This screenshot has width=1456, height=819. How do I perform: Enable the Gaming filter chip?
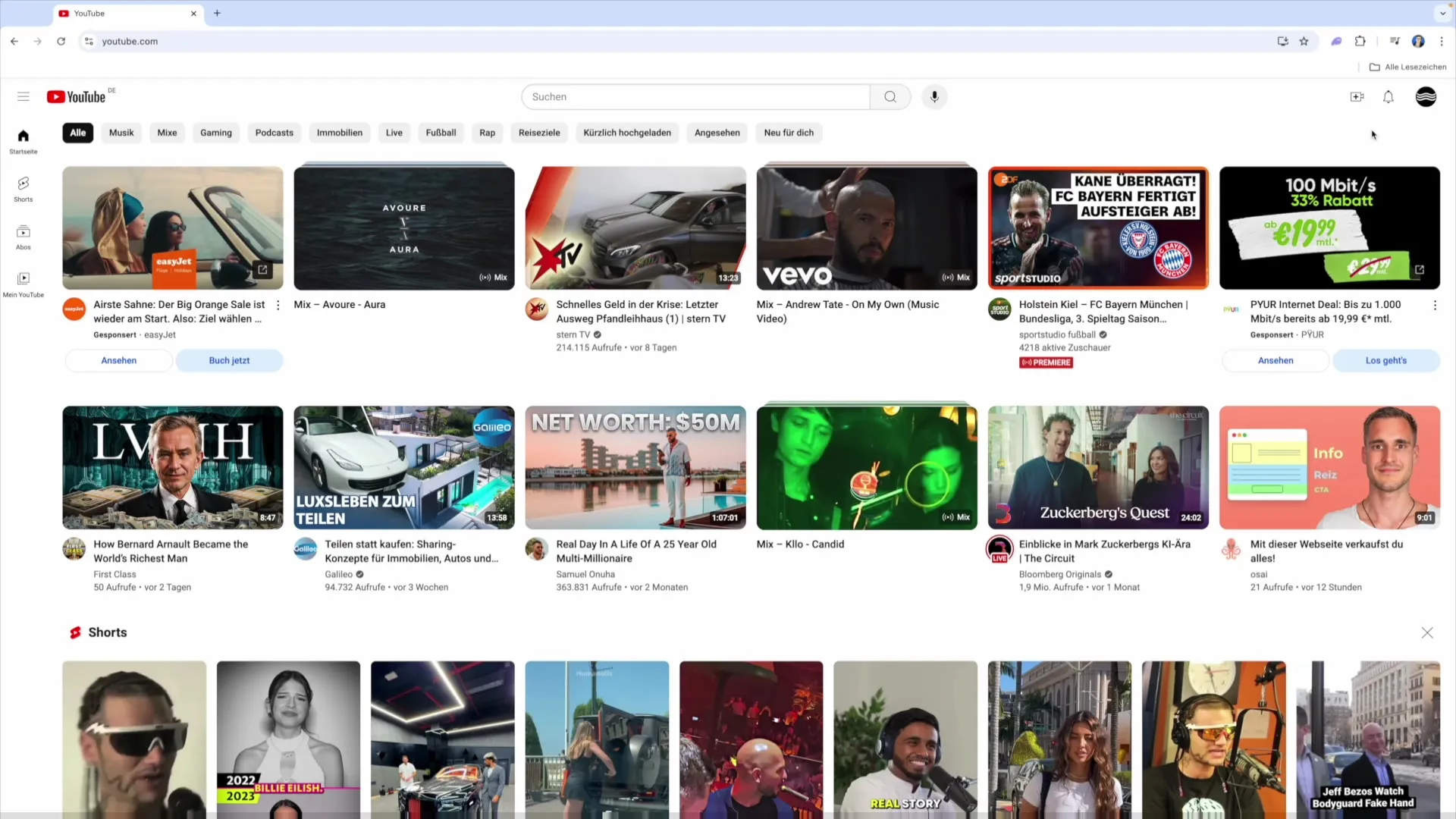pos(215,133)
